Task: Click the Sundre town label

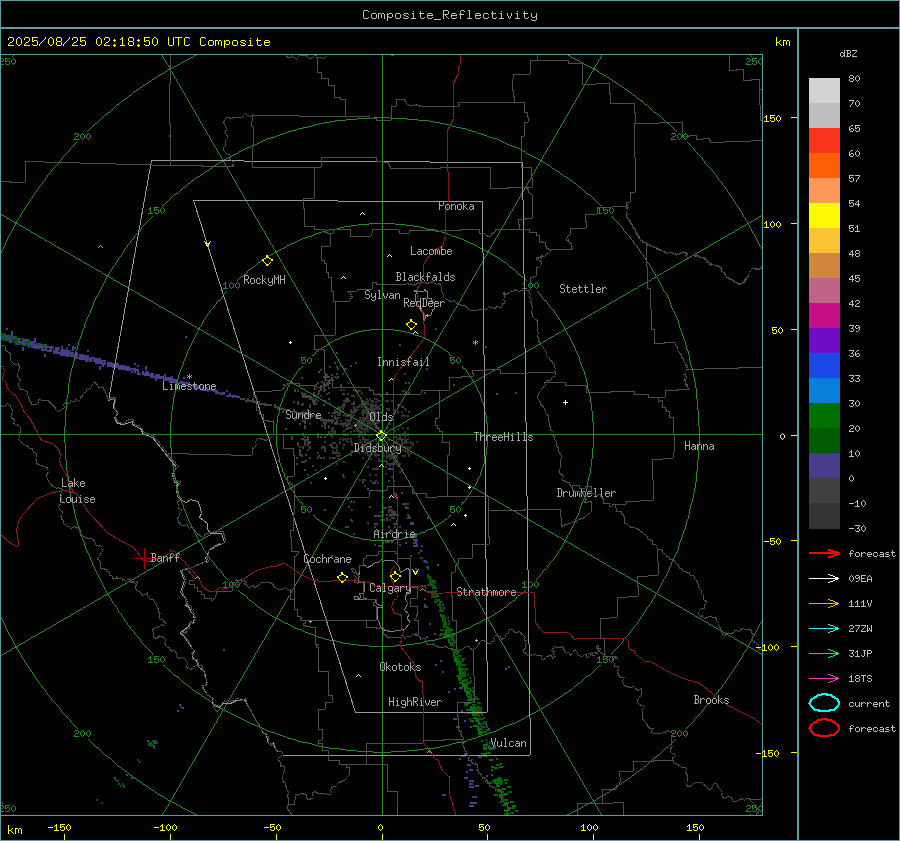Action: pyautogui.click(x=303, y=414)
